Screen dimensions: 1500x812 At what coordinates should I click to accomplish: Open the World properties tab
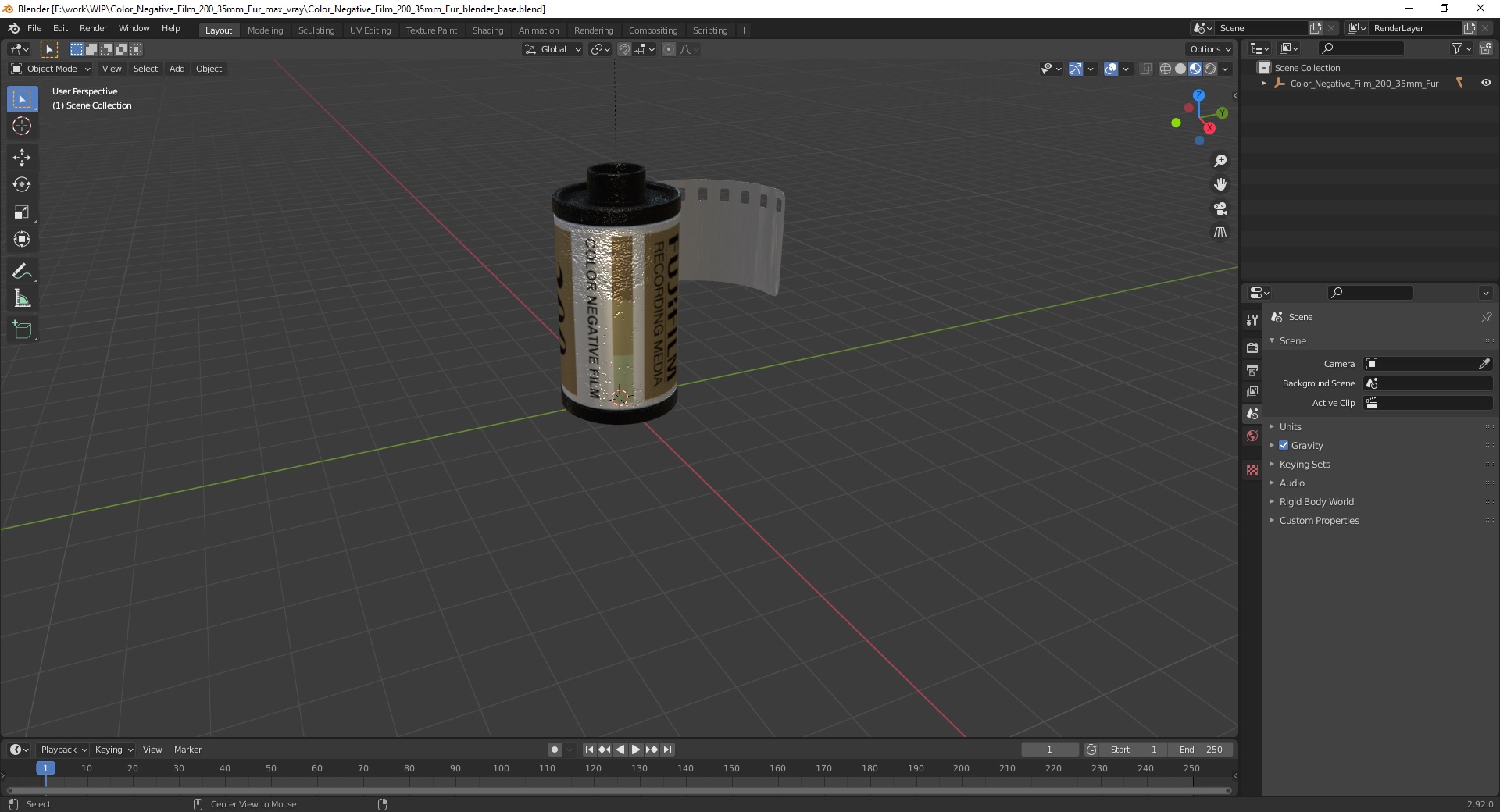1252,436
